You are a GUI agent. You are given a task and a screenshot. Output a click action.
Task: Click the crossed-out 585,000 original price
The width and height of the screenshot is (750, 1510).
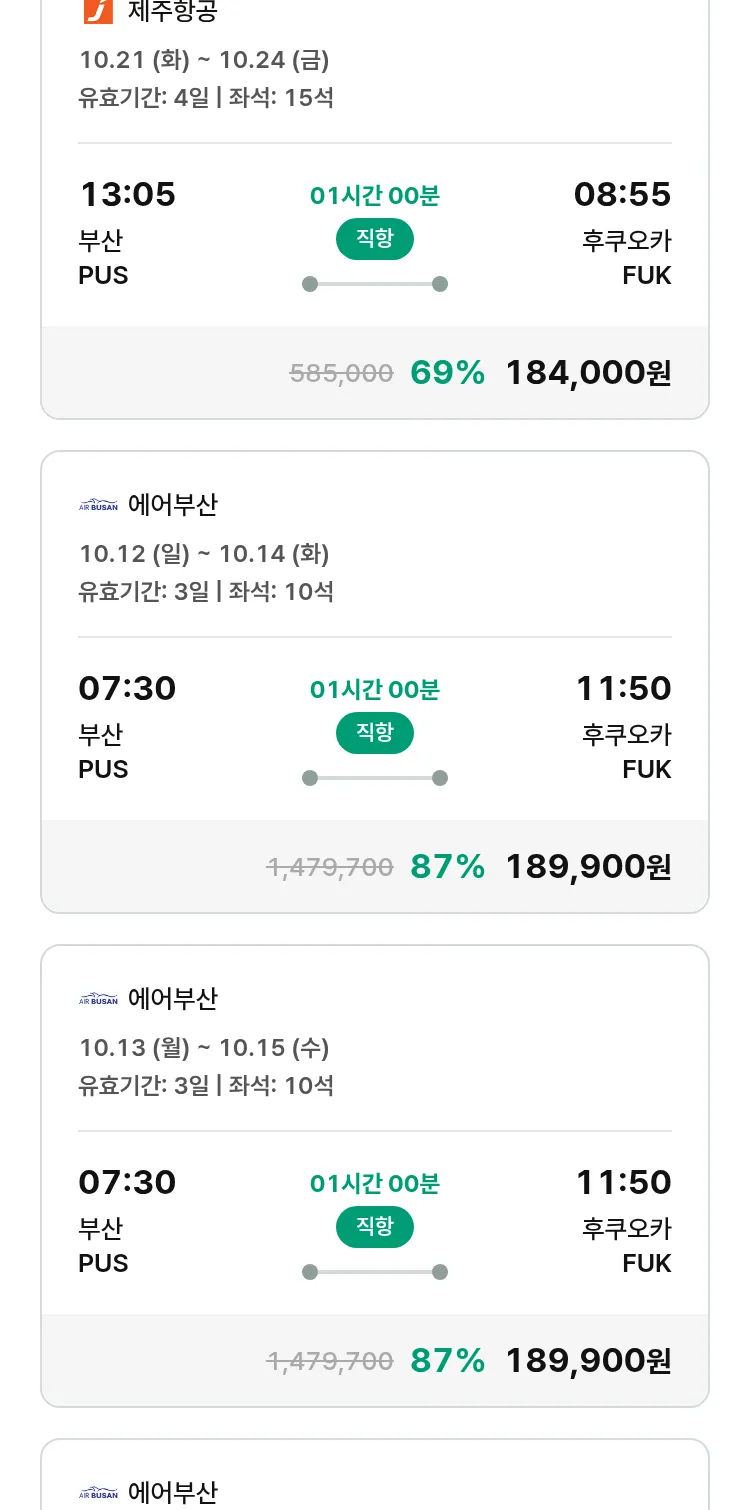pos(341,374)
